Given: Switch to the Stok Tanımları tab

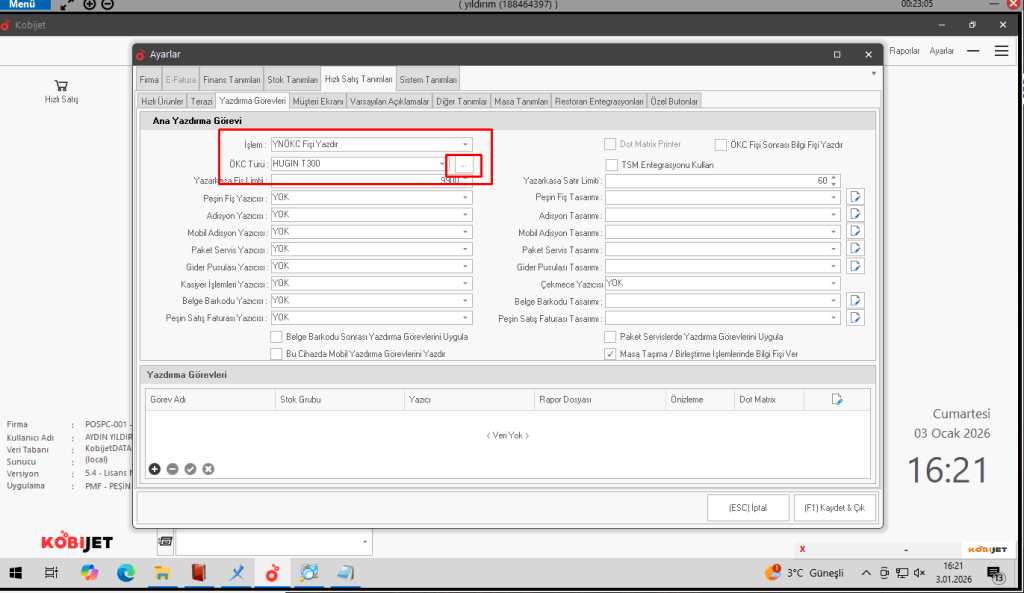Looking at the screenshot, I should 291,79.
